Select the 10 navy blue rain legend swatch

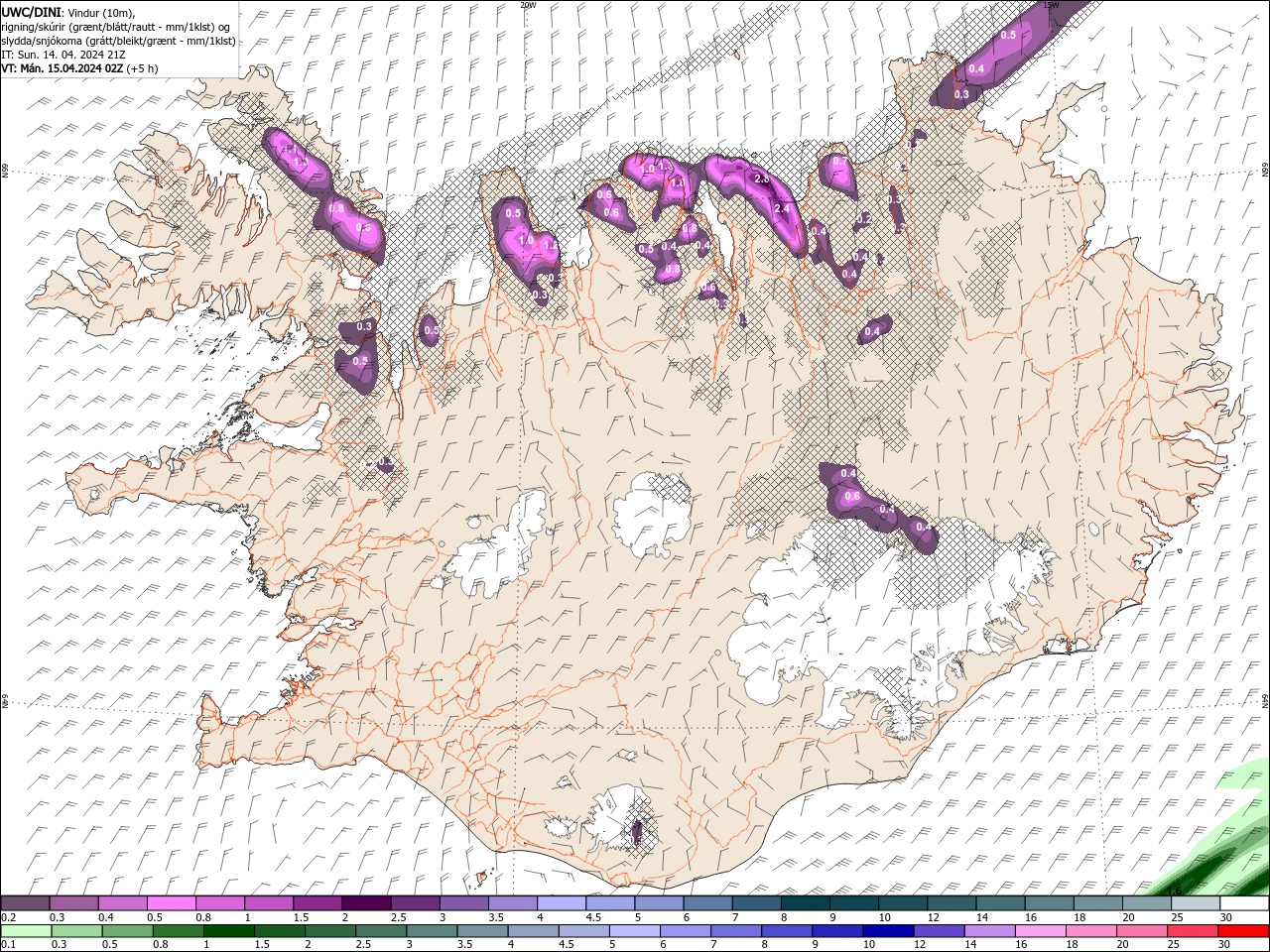pyautogui.click(x=886, y=931)
